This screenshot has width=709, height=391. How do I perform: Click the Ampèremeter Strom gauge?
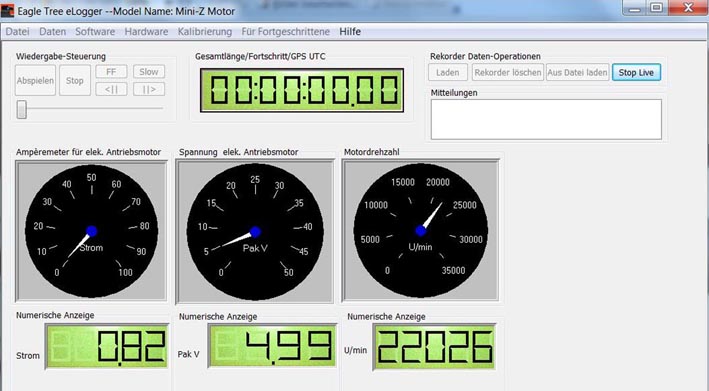click(91, 231)
